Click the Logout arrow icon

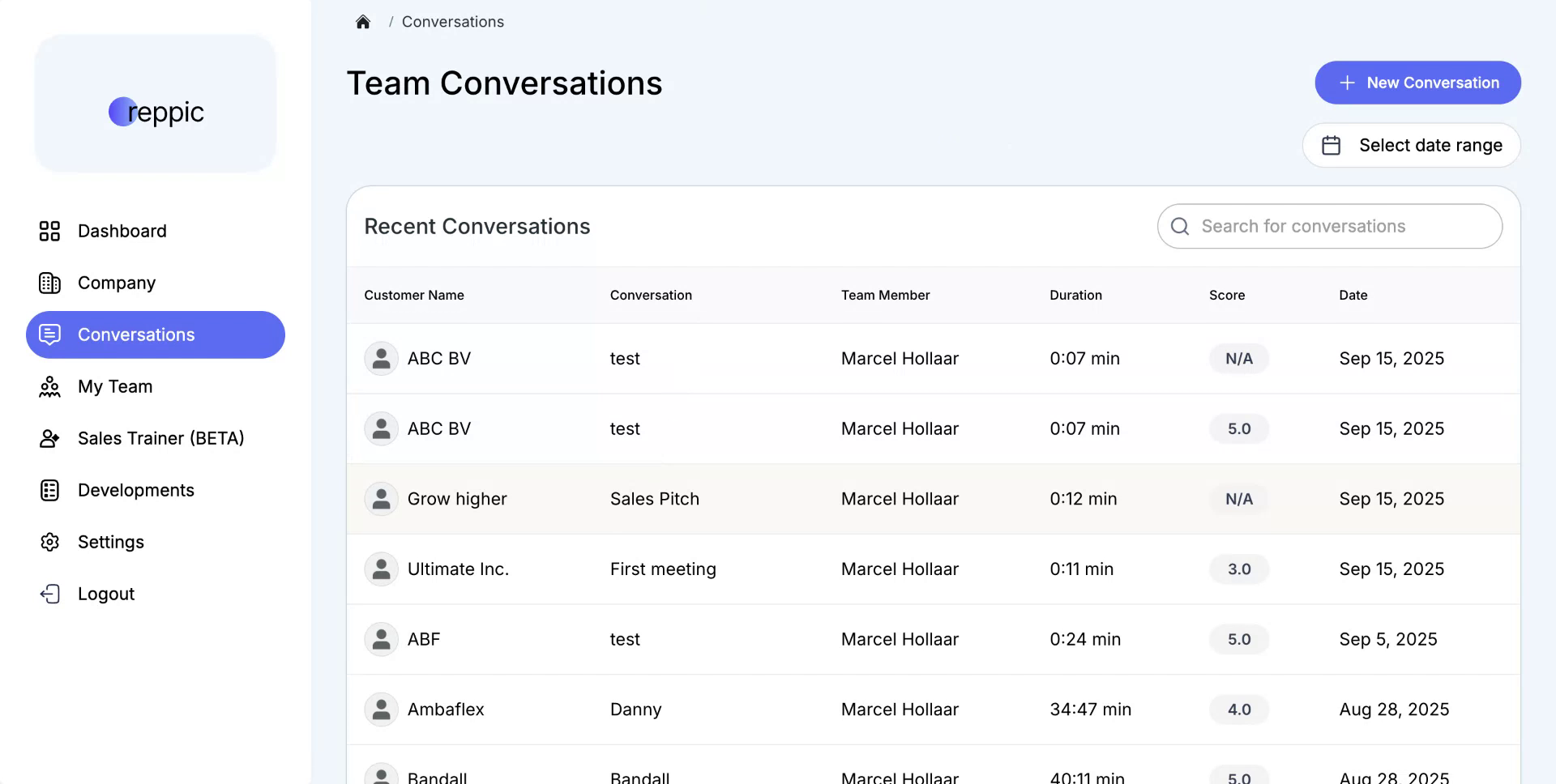point(49,594)
